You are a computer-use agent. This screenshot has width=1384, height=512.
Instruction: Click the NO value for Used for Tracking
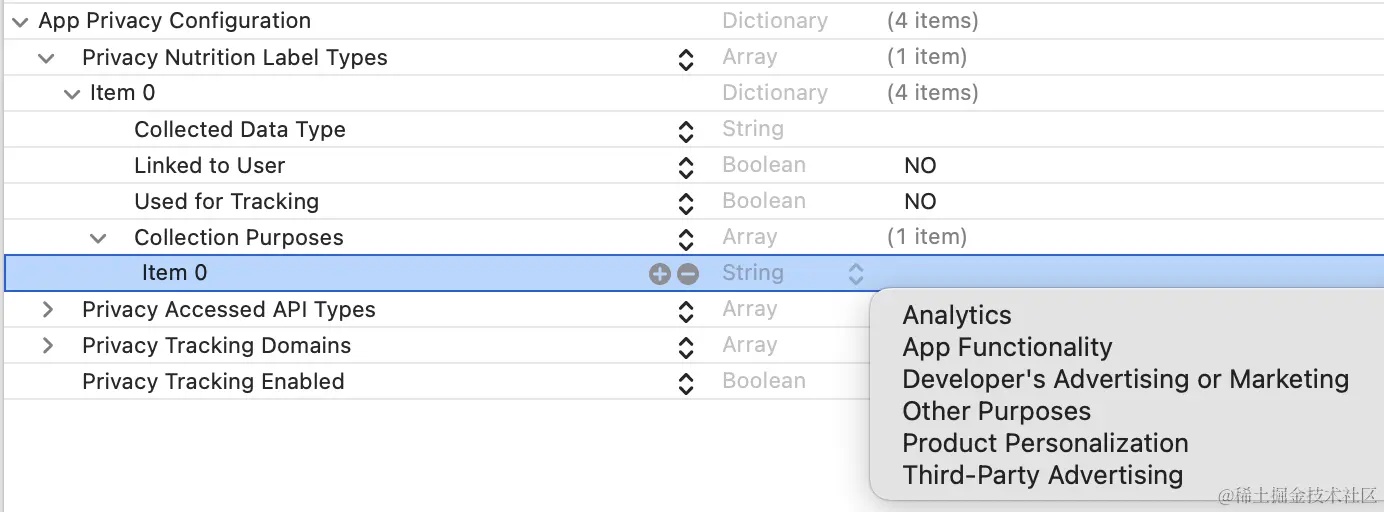[x=920, y=202]
